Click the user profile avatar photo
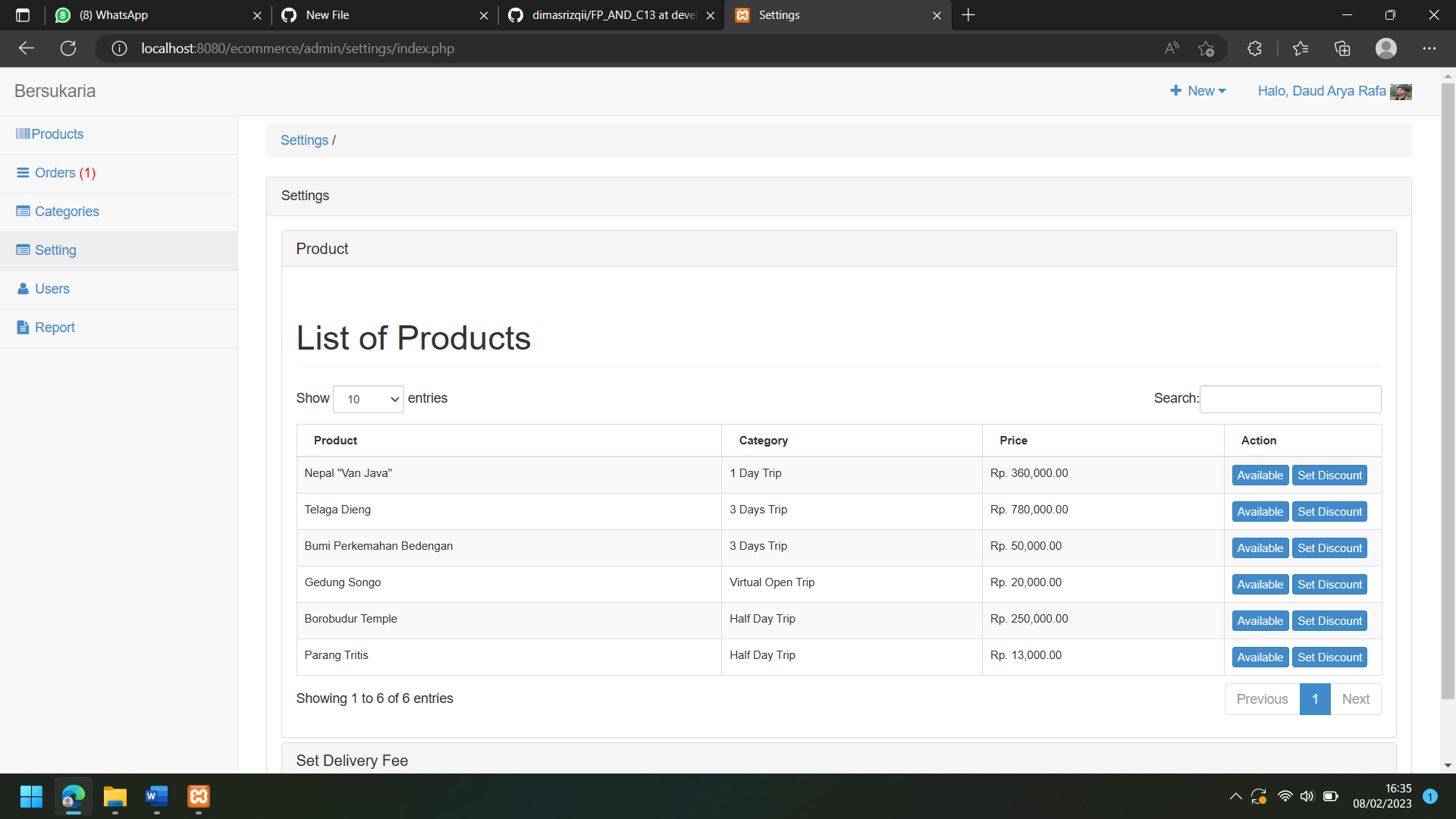Screen dimensions: 1456x819 click(x=1401, y=92)
